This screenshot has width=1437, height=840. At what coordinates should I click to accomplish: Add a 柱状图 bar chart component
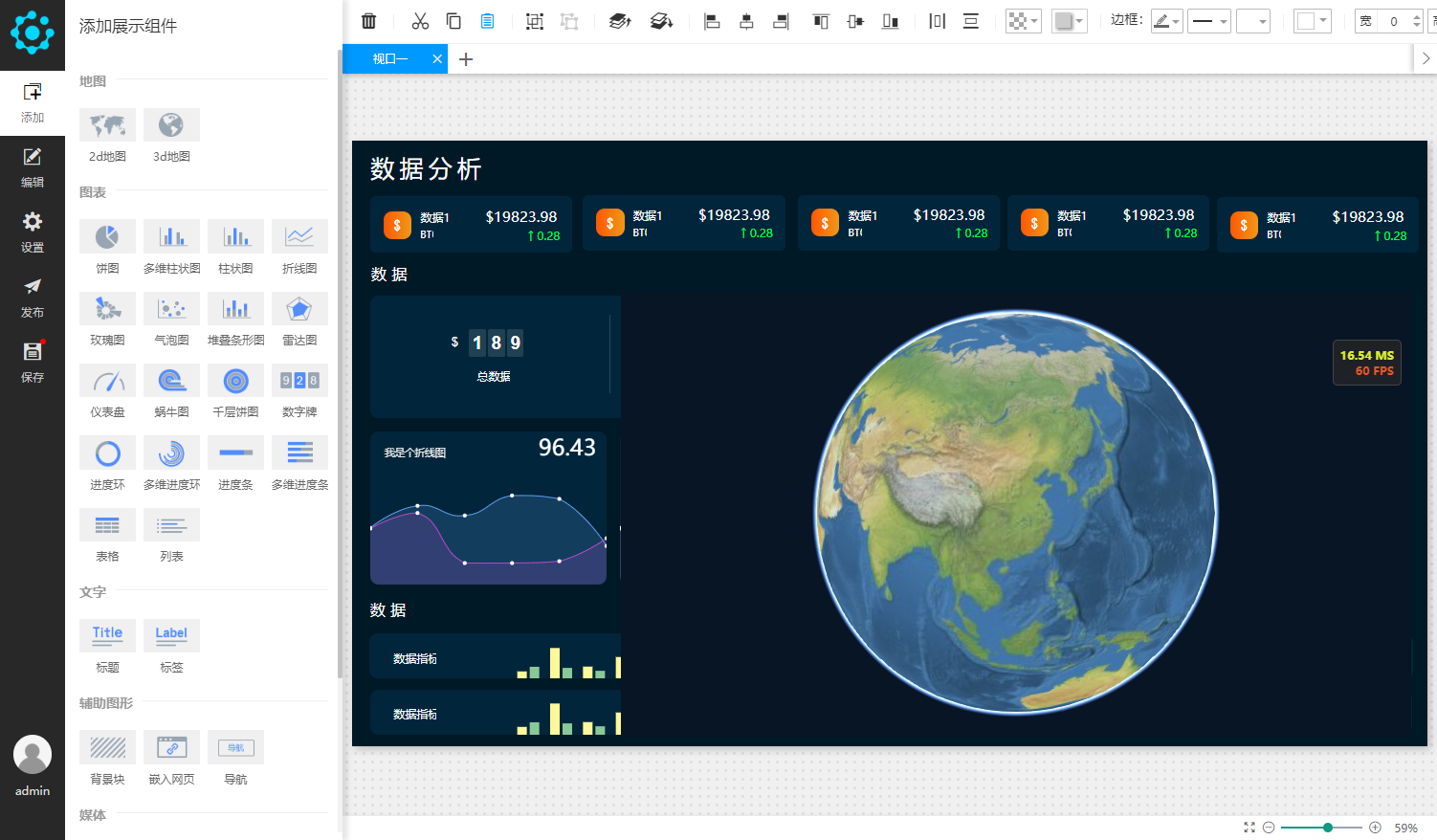point(235,248)
